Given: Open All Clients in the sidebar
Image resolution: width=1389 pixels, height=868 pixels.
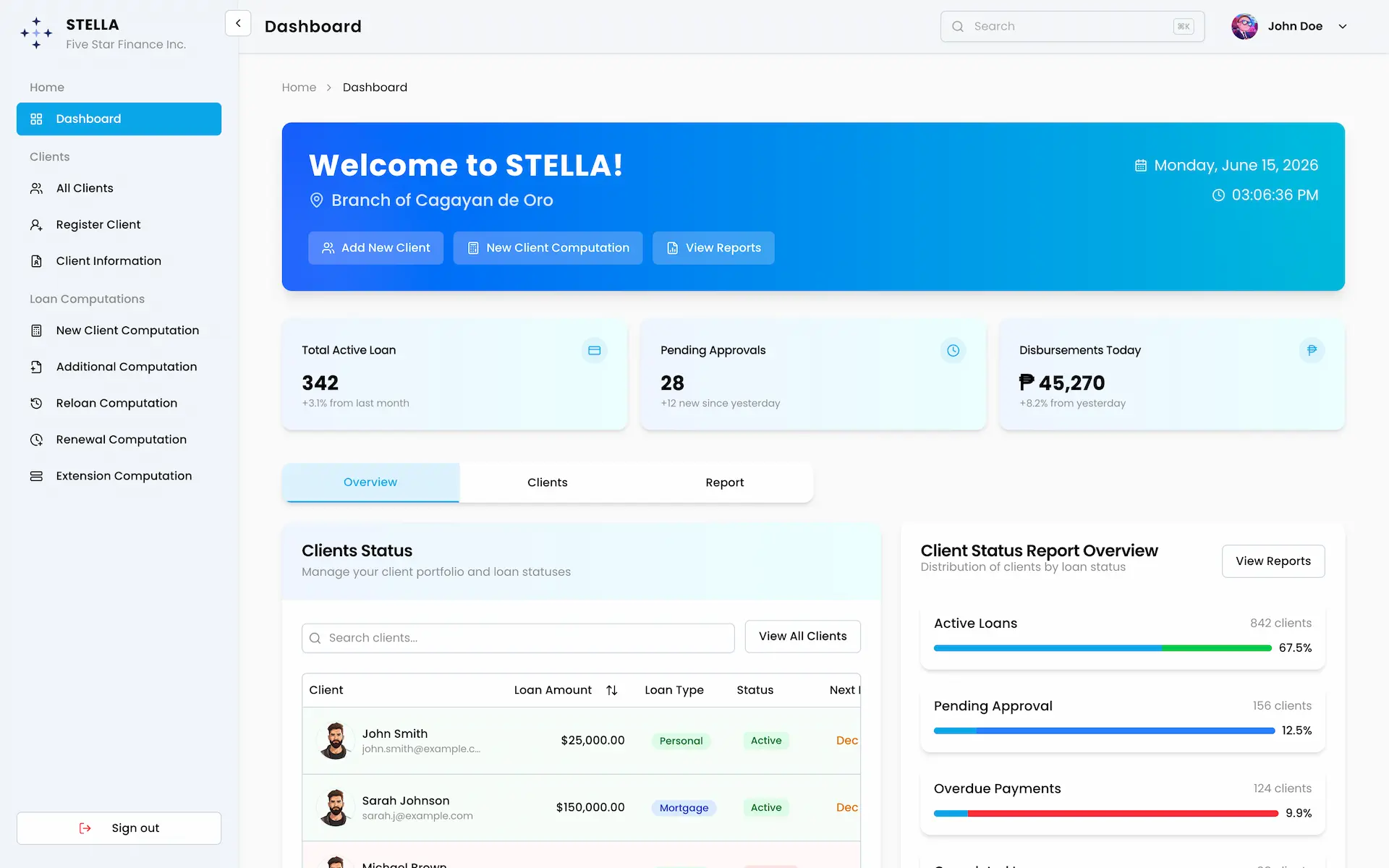Looking at the screenshot, I should 119,188.
